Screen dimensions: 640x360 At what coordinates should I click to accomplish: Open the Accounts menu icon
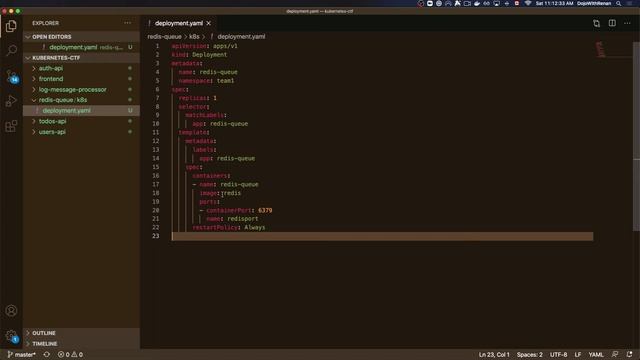pos(11,311)
